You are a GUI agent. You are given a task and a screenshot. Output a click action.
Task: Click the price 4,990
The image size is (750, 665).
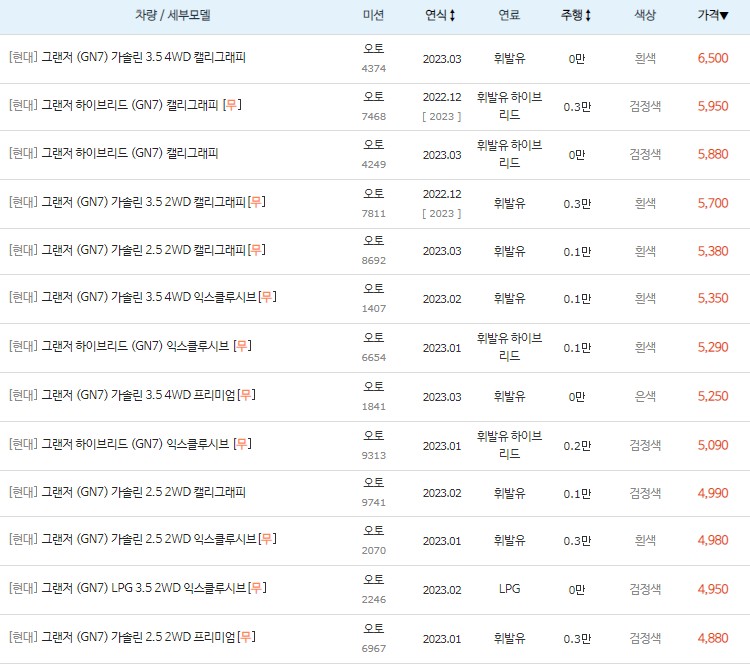tap(713, 493)
